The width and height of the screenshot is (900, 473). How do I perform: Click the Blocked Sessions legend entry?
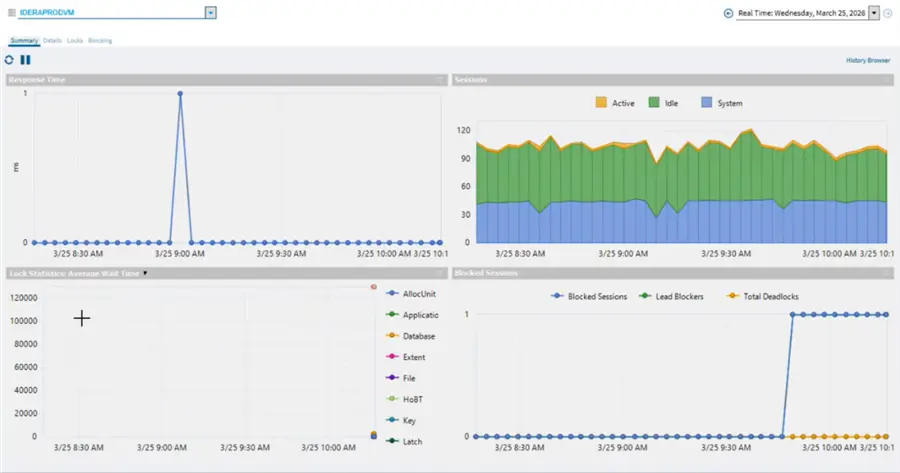pyautogui.click(x=589, y=296)
